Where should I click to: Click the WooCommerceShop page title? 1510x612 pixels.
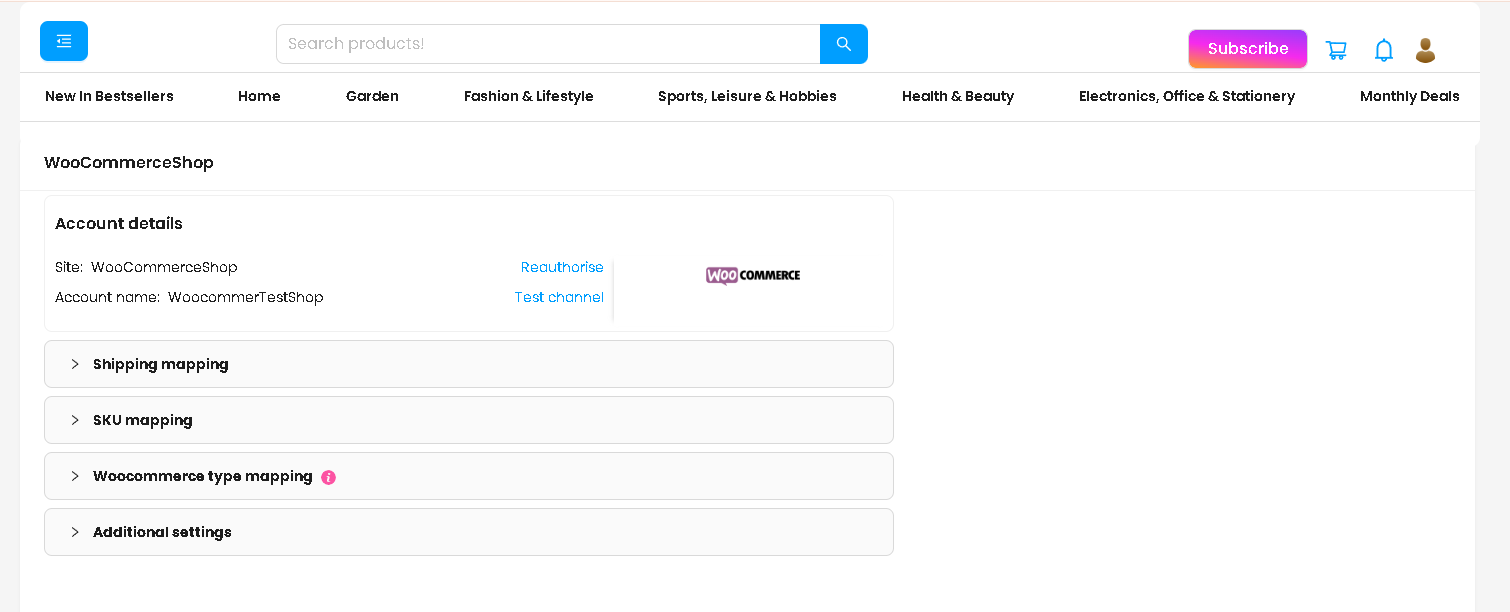coord(129,162)
